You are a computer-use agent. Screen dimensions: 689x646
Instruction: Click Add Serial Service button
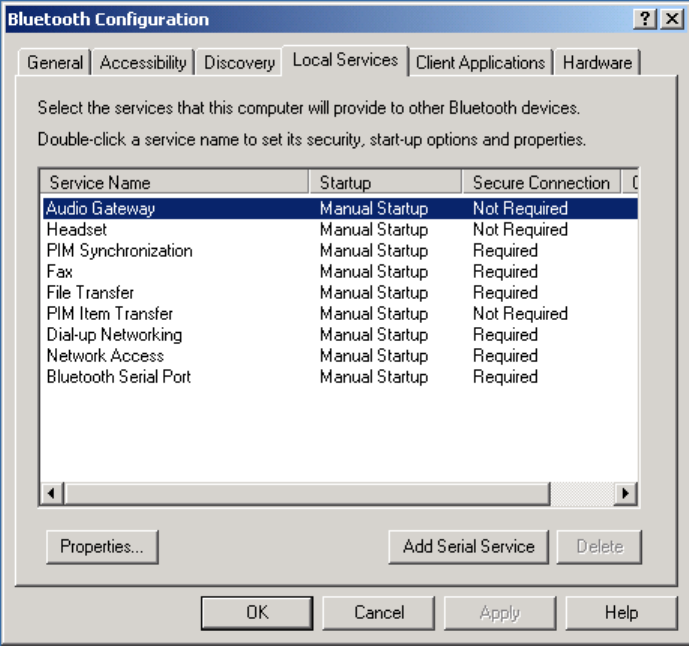(469, 547)
